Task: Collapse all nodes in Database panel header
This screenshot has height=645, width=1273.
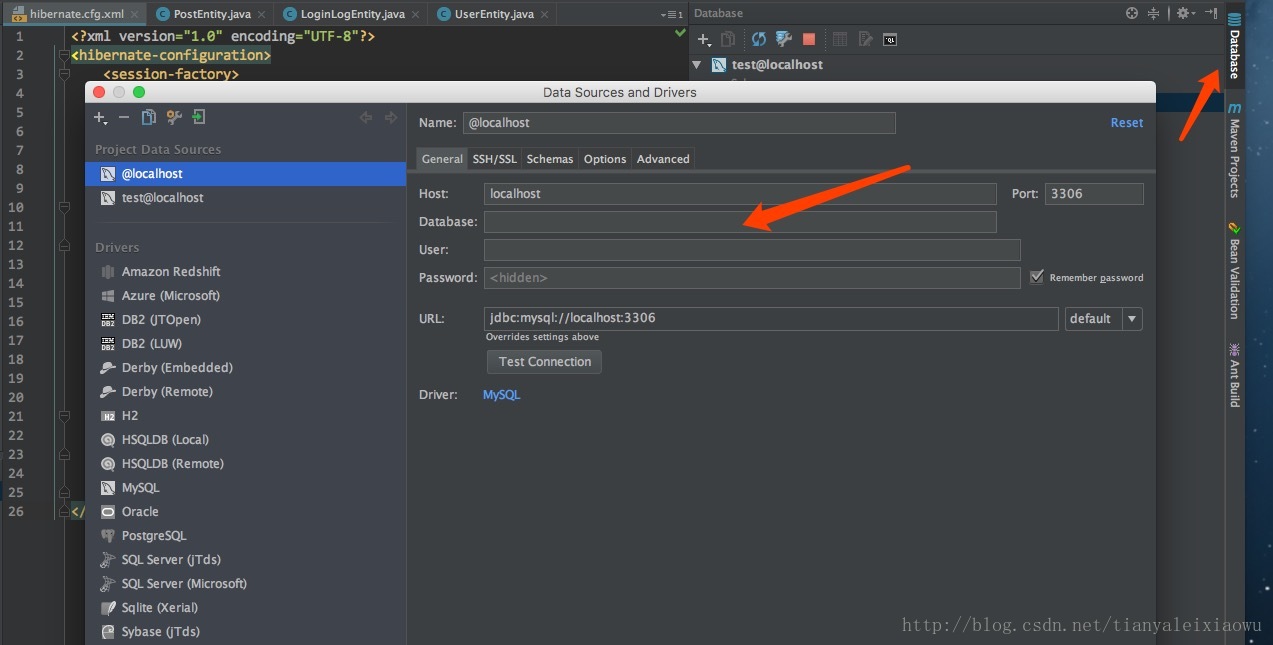Action: tap(1153, 13)
